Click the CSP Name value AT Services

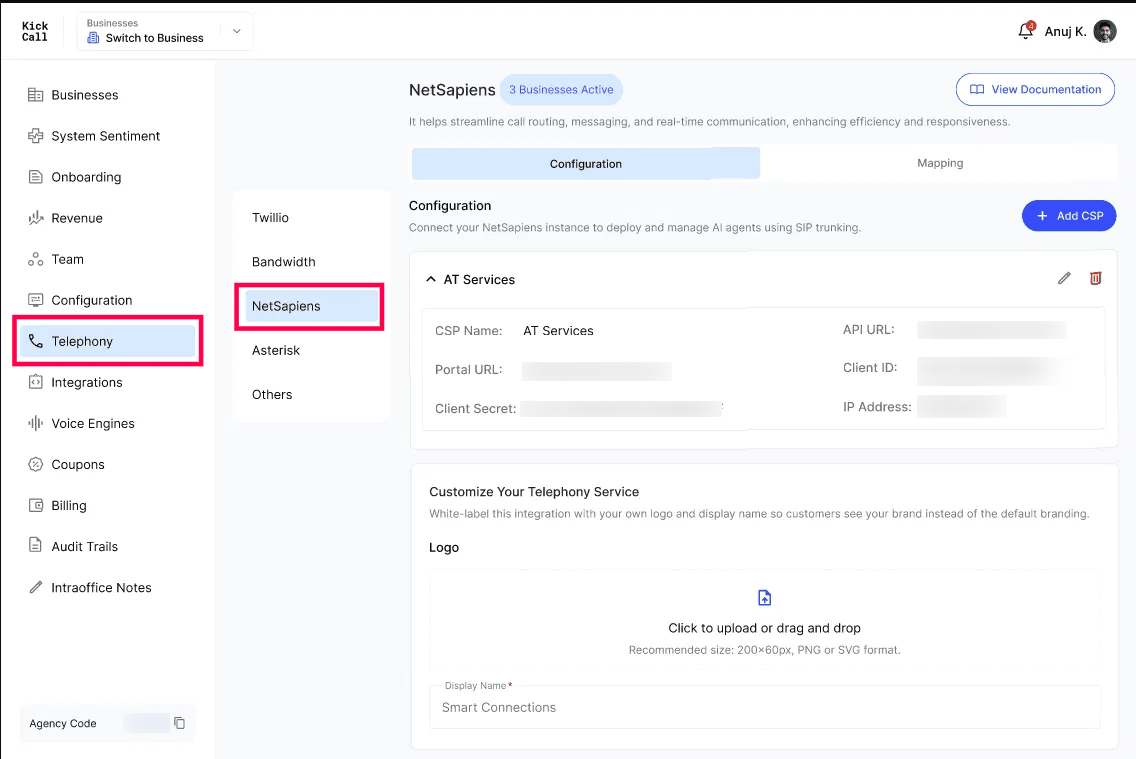(x=558, y=330)
